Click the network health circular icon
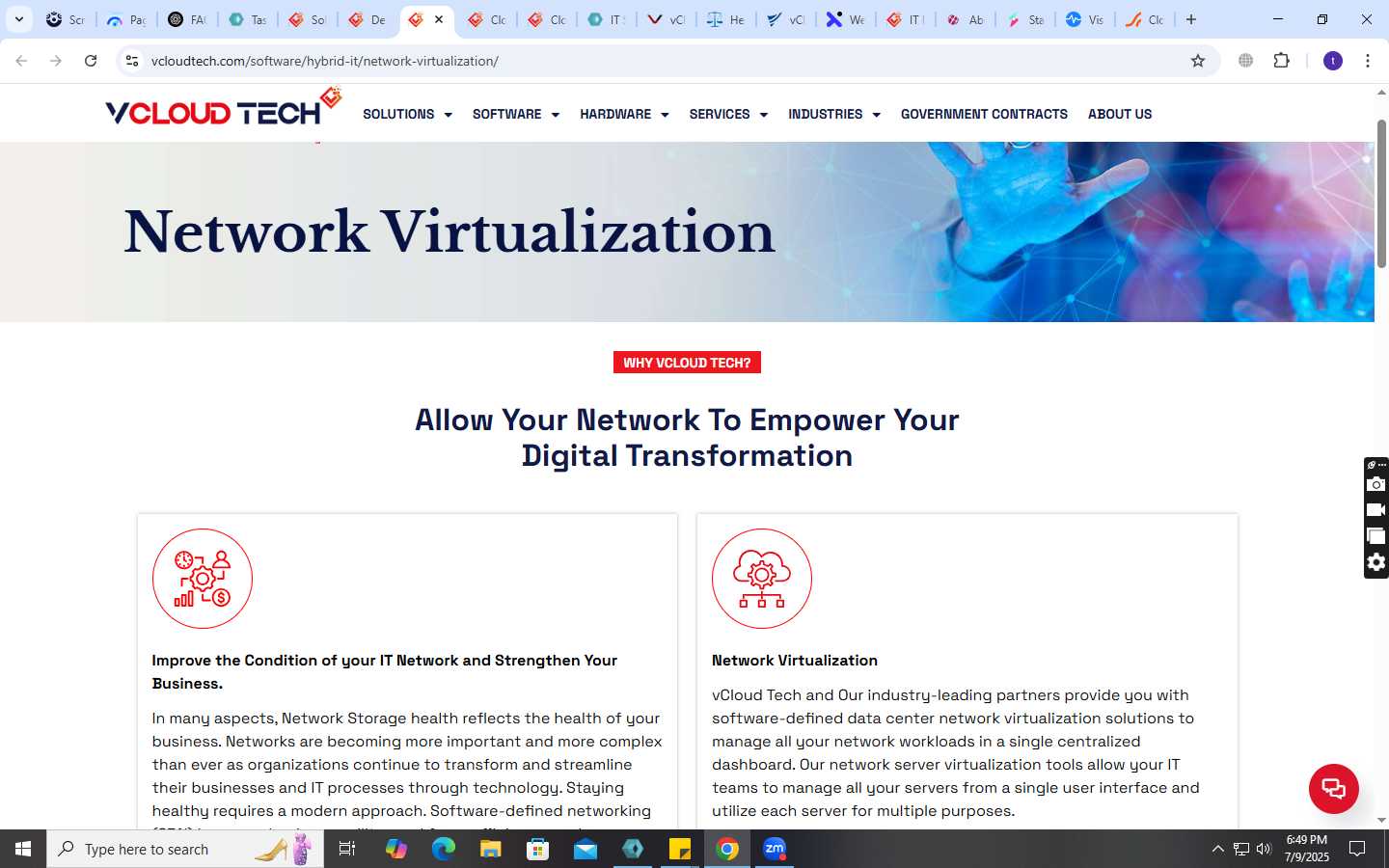 [203, 579]
